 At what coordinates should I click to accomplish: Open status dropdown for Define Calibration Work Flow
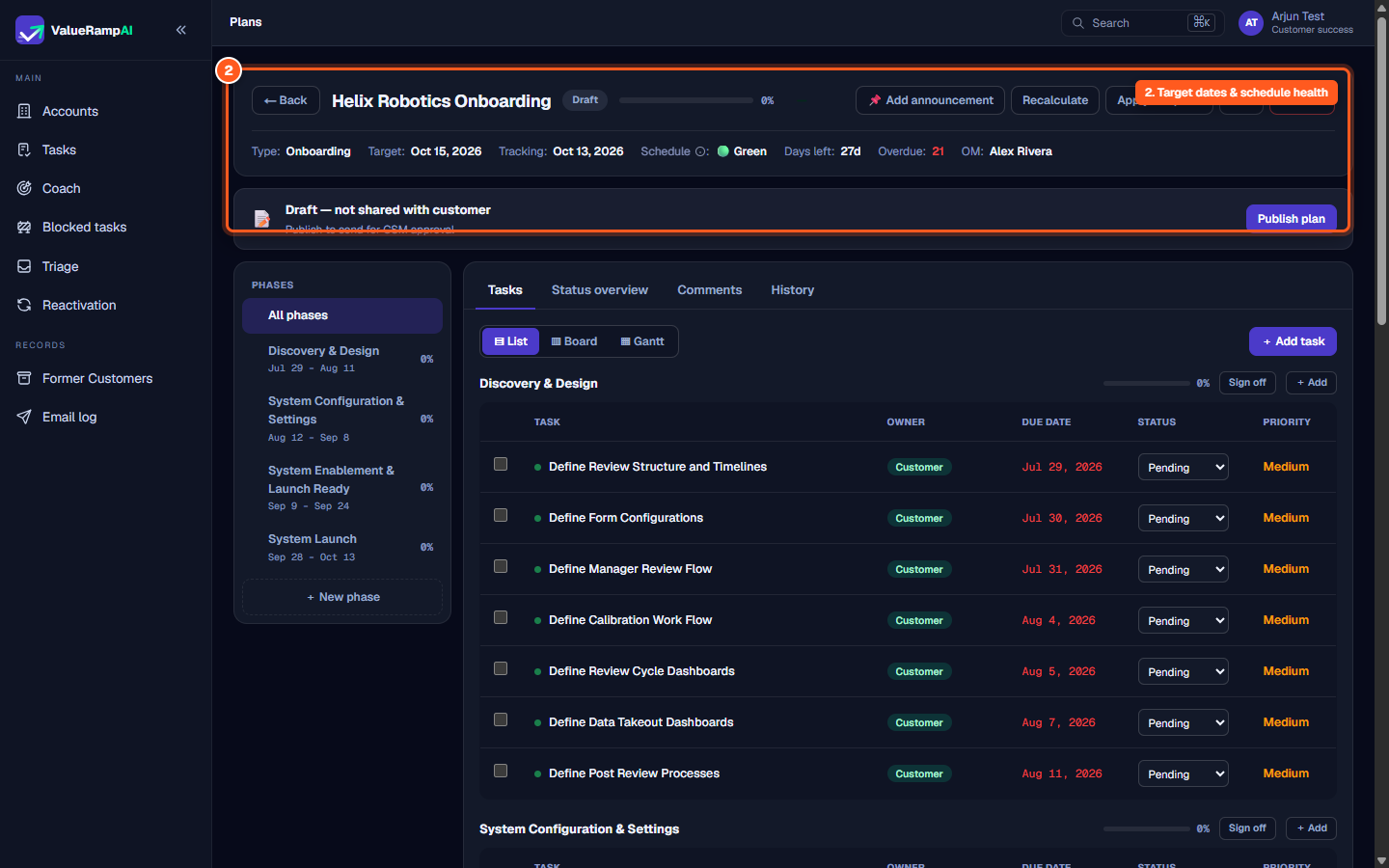(x=1183, y=621)
